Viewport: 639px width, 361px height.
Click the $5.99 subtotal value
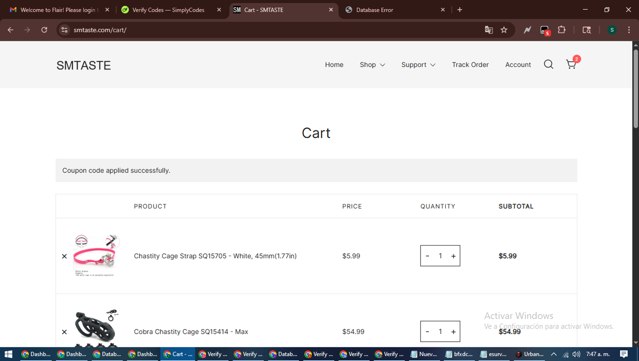[x=507, y=256]
